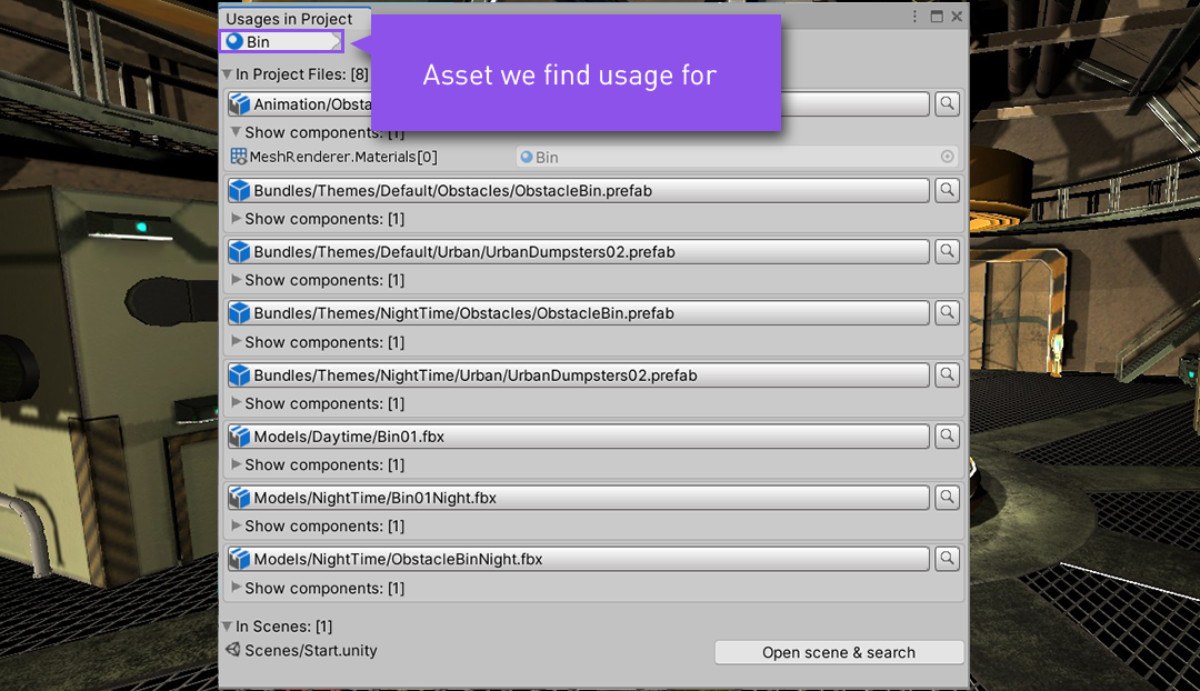This screenshot has width=1200, height=691.
Task: Click magnifier icon beside NightTime/Urban/UrbanDumpsters02.prefab
Action: coord(947,374)
